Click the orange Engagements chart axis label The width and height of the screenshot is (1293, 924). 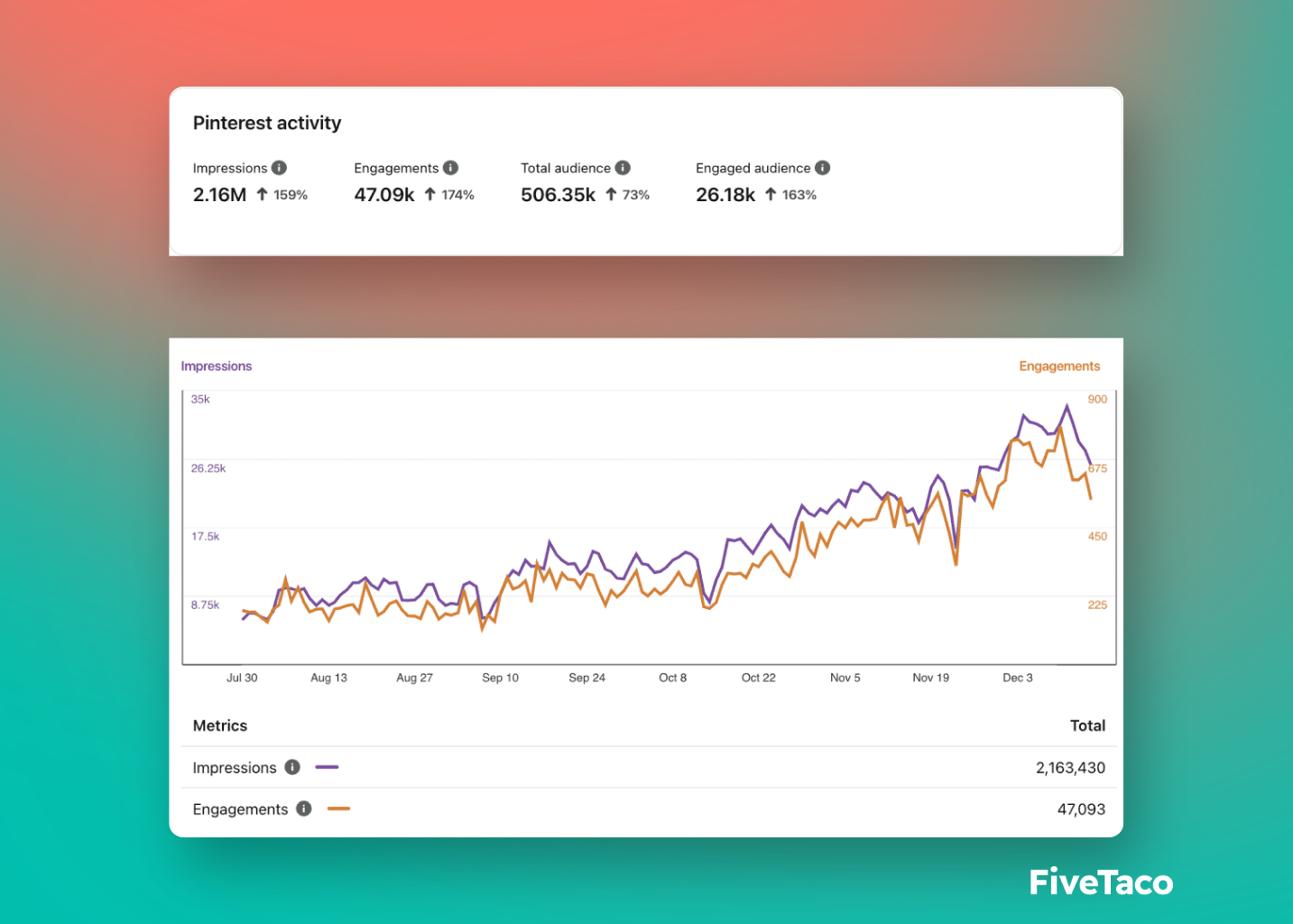1059,366
